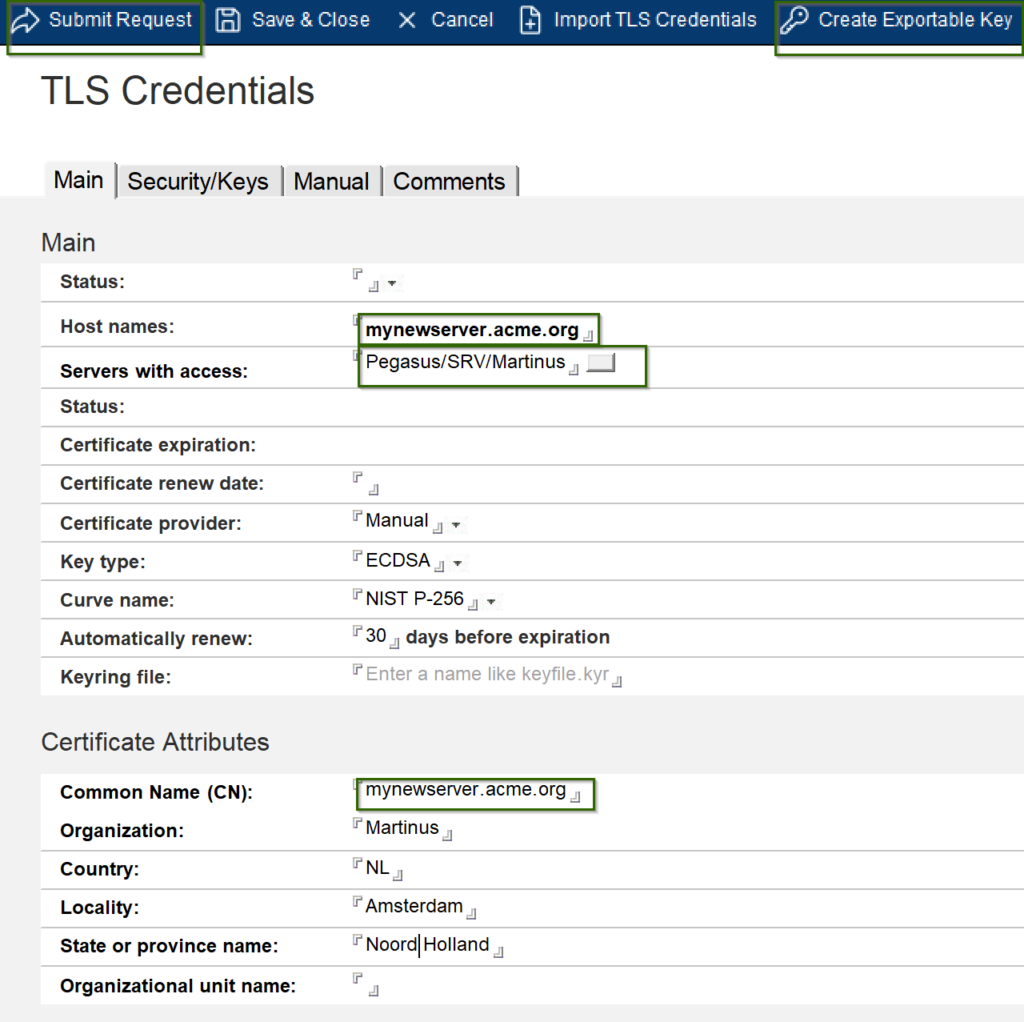Switch to the Security/Keys tab
This screenshot has height=1022, width=1024.
click(x=199, y=181)
